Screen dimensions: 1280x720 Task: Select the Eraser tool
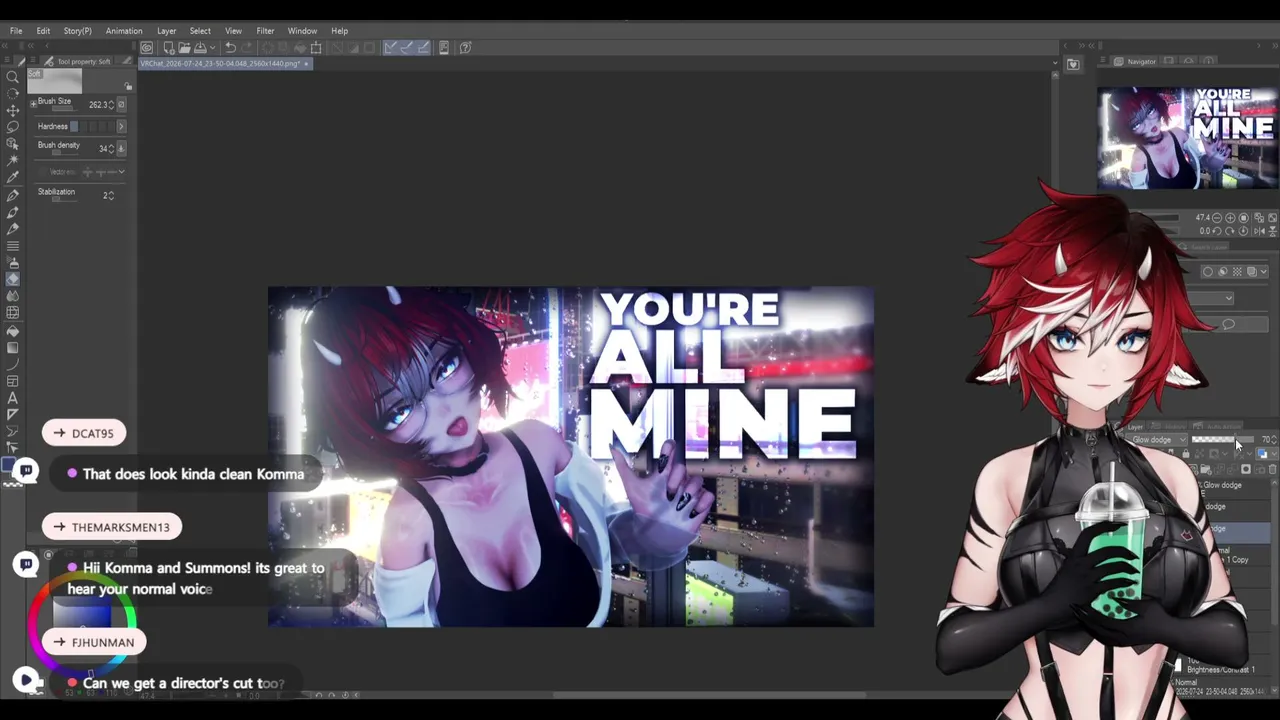13,279
